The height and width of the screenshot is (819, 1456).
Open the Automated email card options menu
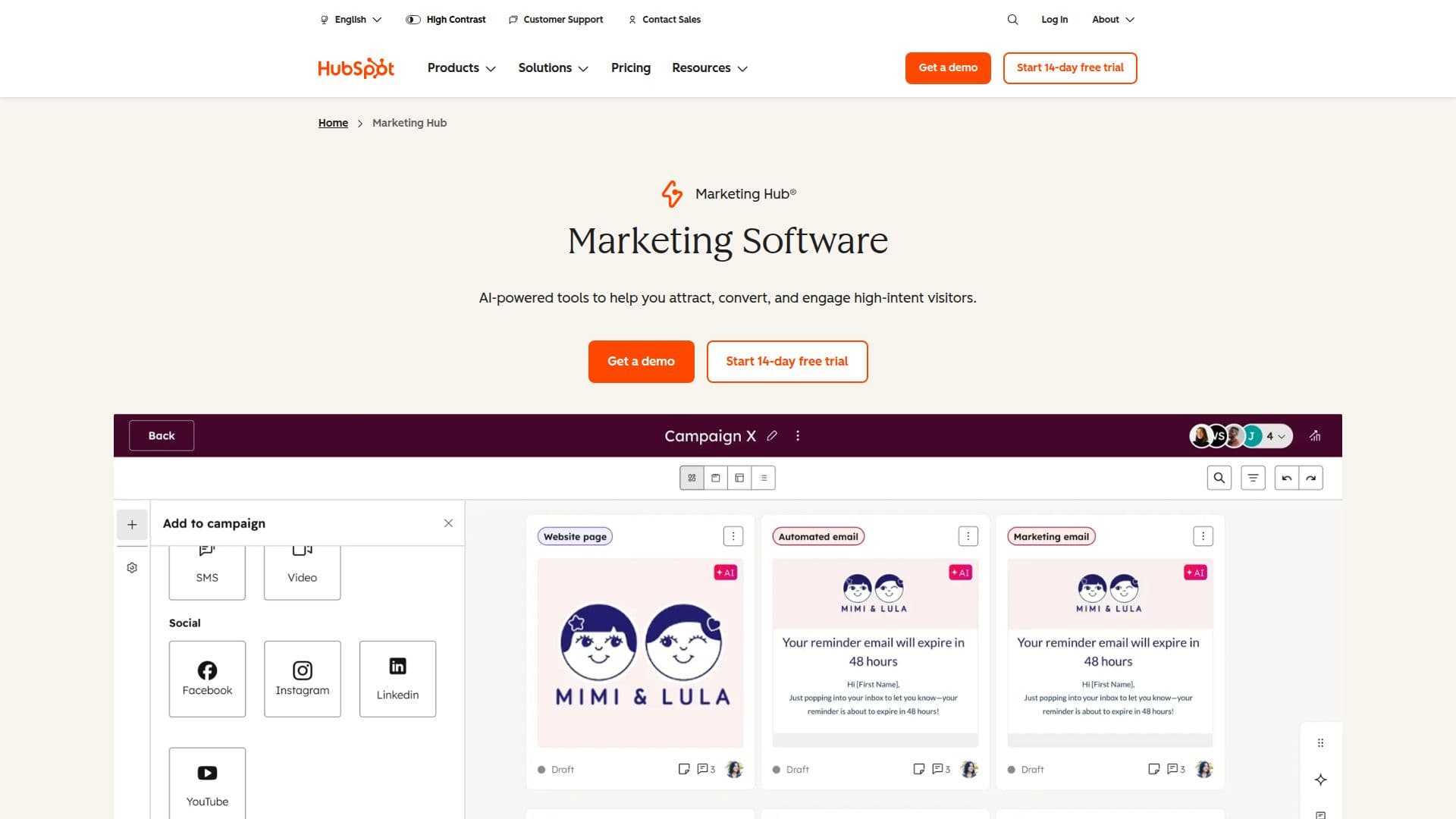tap(968, 537)
